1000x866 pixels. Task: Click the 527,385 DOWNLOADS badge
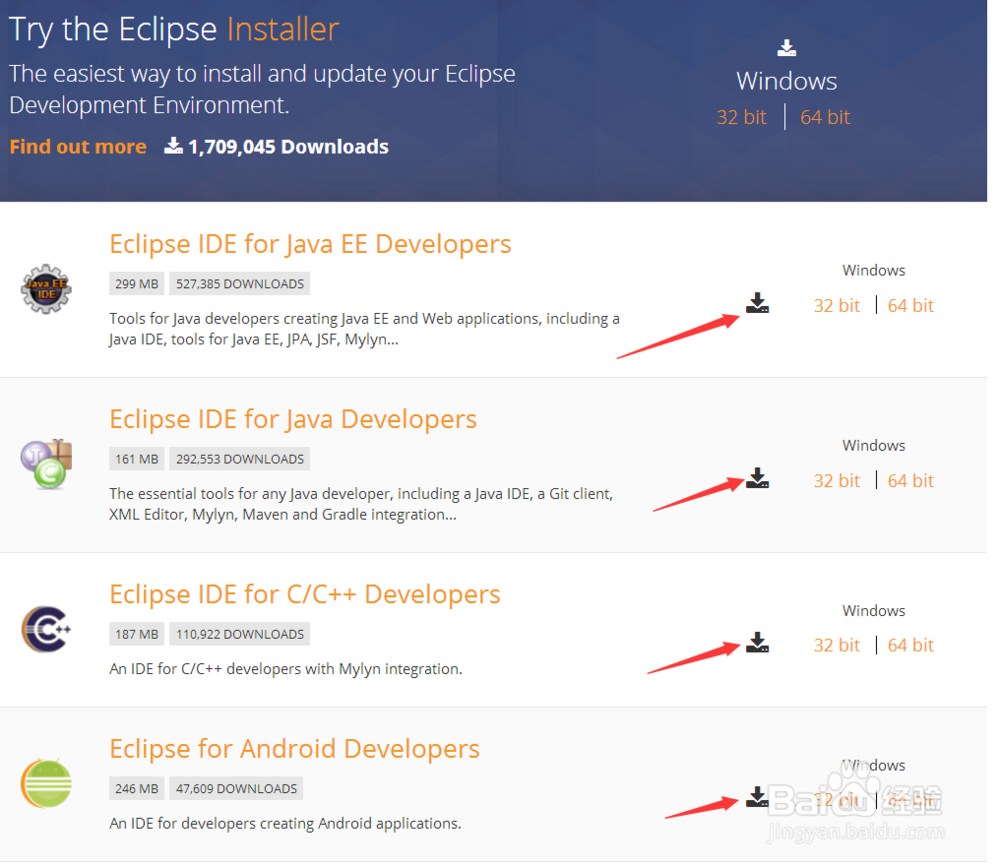240,284
